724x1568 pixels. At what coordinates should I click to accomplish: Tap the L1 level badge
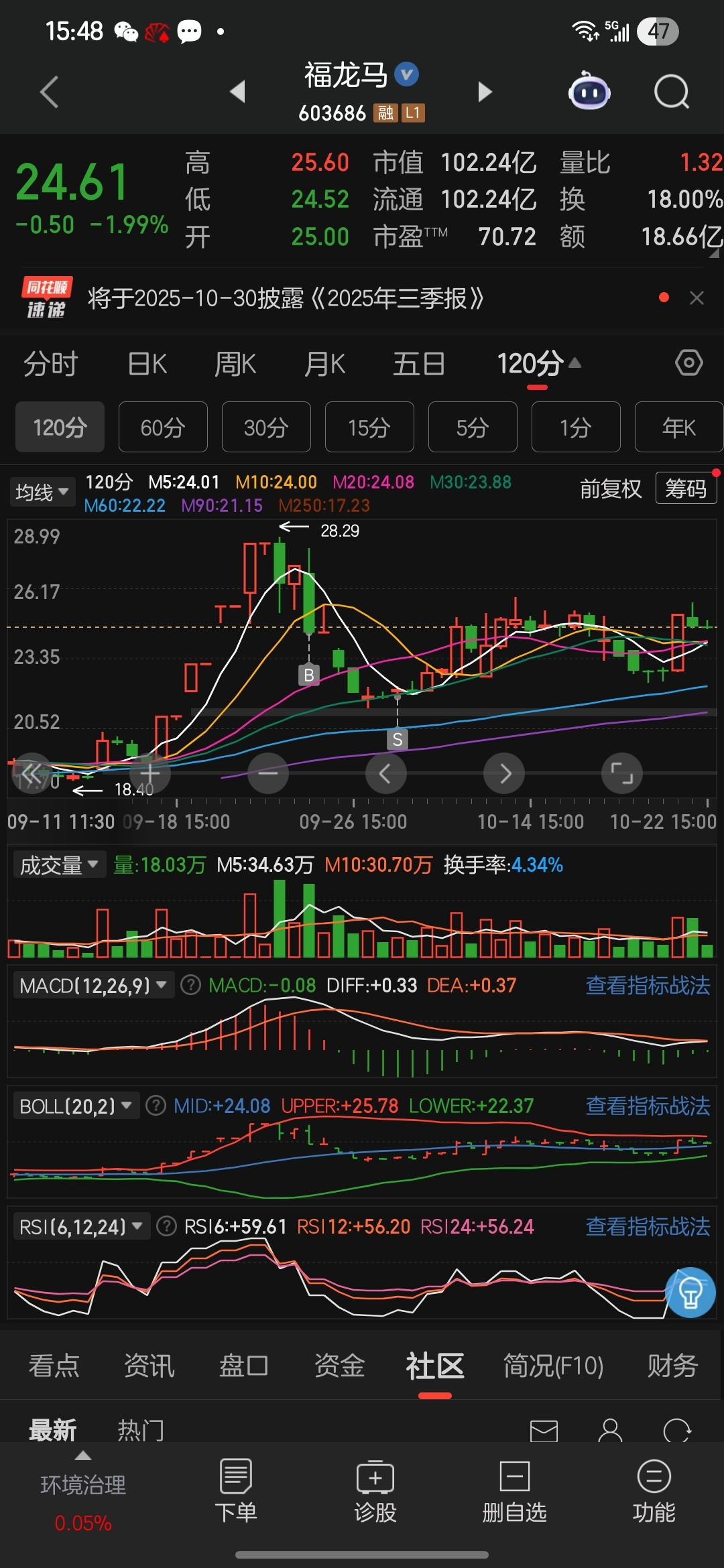pos(413,113)
